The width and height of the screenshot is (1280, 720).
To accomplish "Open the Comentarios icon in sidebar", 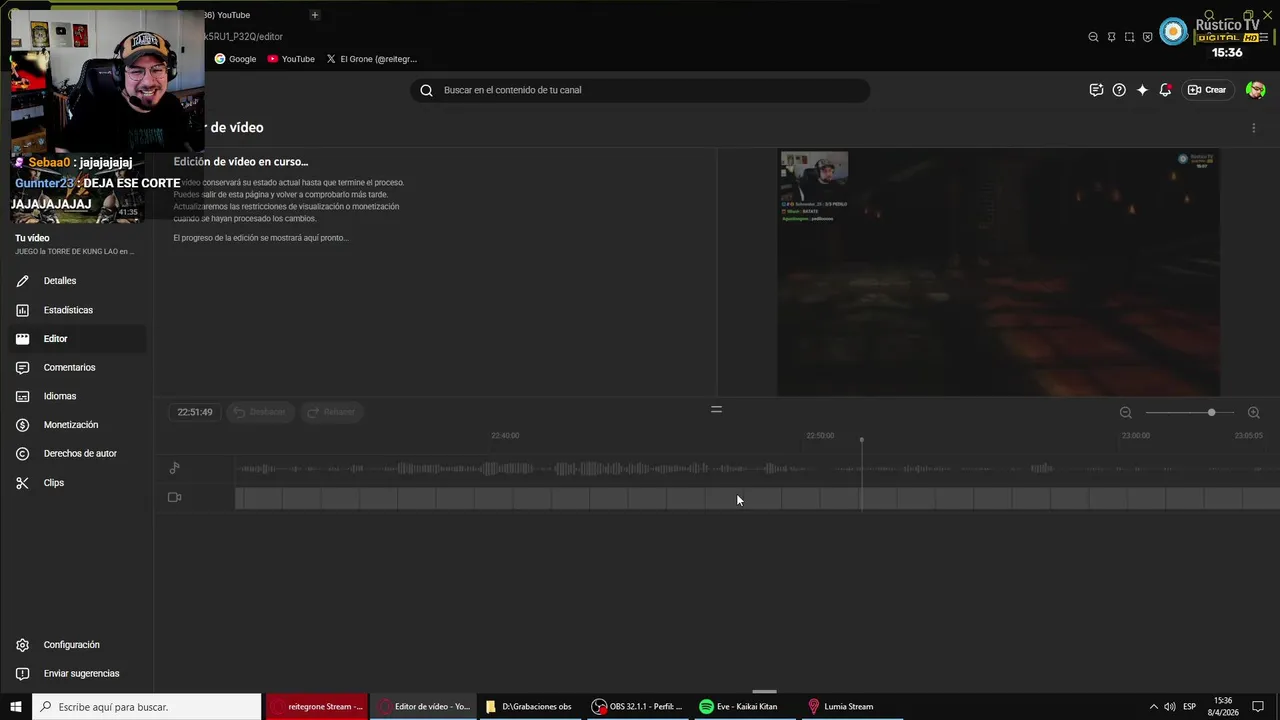I will coord(22,368).
